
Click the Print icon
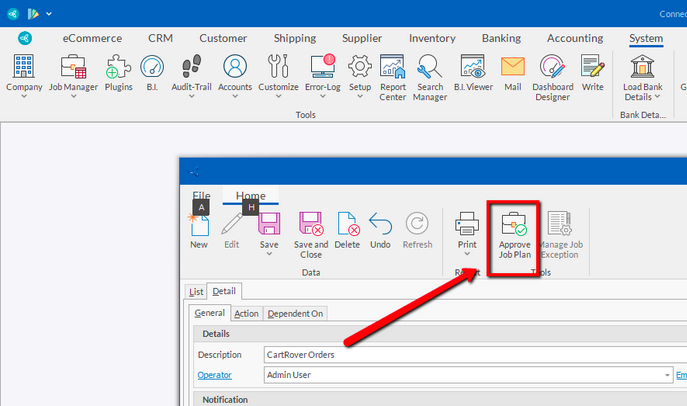coord(467,223)
